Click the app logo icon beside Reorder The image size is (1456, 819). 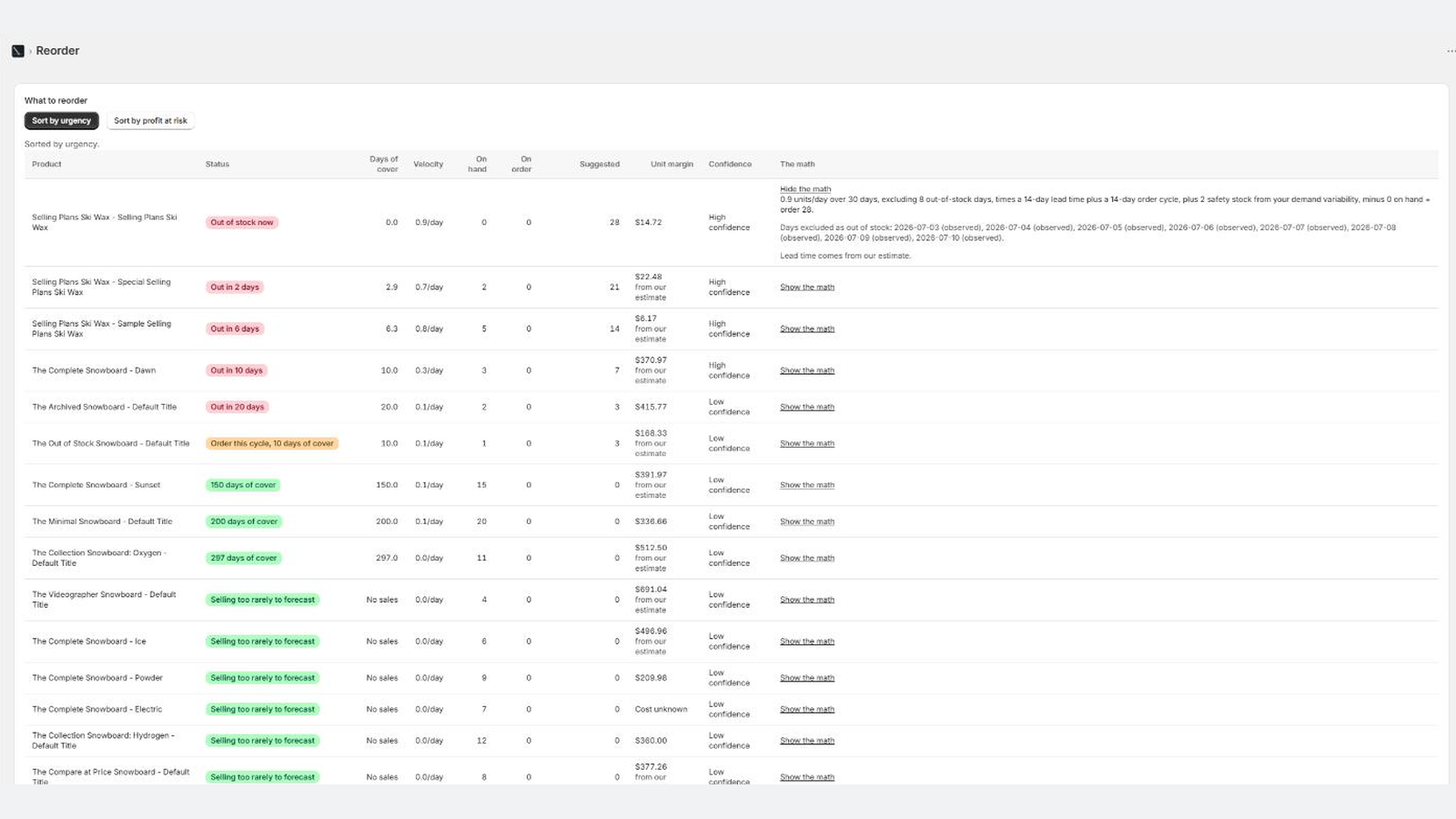(x=17, y=51)
